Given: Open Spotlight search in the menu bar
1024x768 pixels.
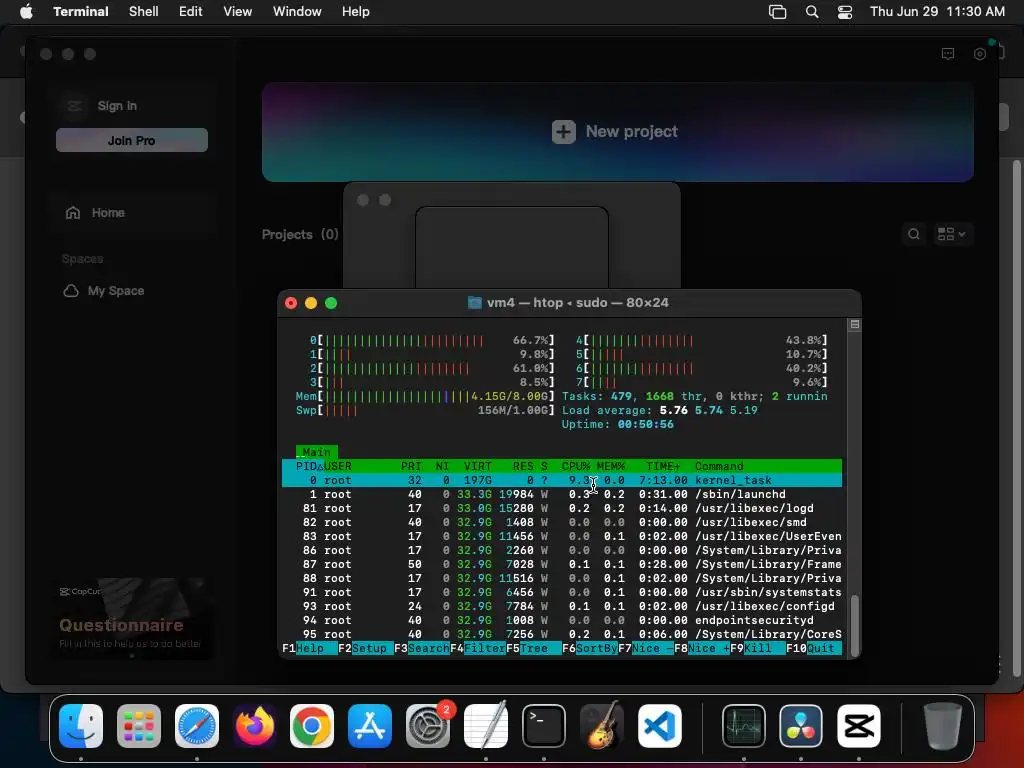Looking at the screenshot, I should point(812,12).
